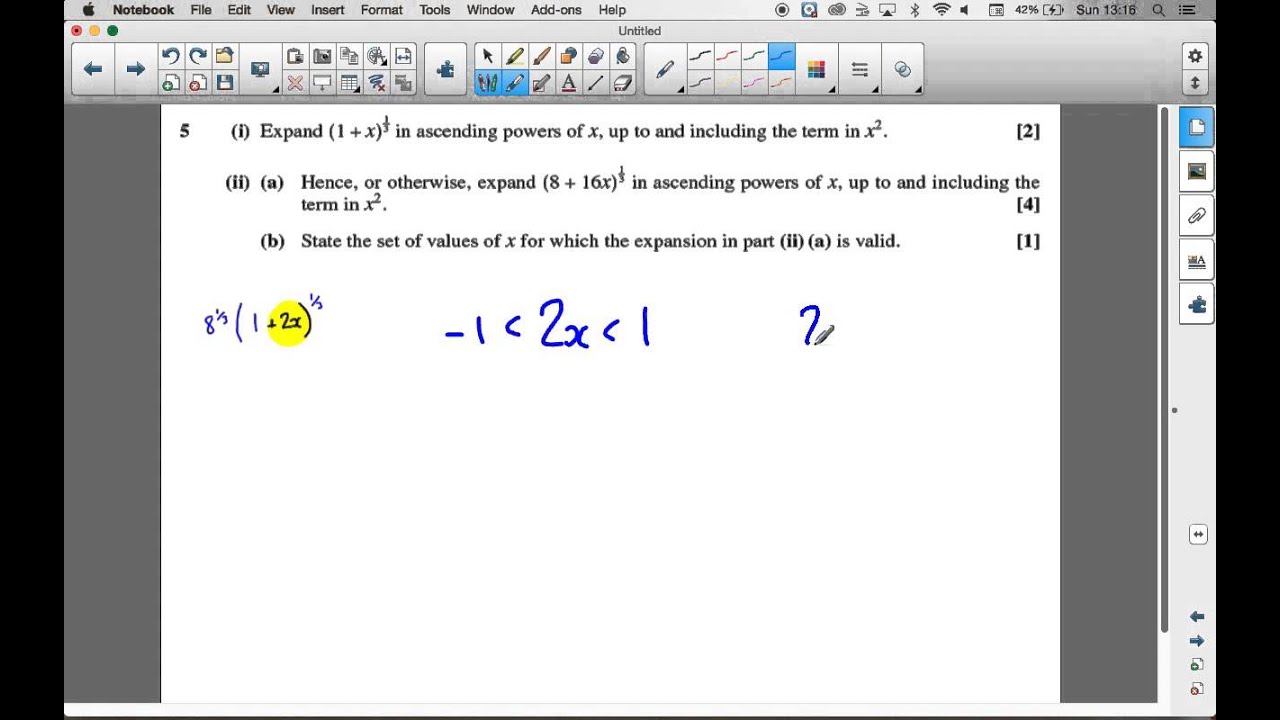Pick the red pen line style
Image resolution: width=1280 pixels, height=720 pixels.
point(728,56)
